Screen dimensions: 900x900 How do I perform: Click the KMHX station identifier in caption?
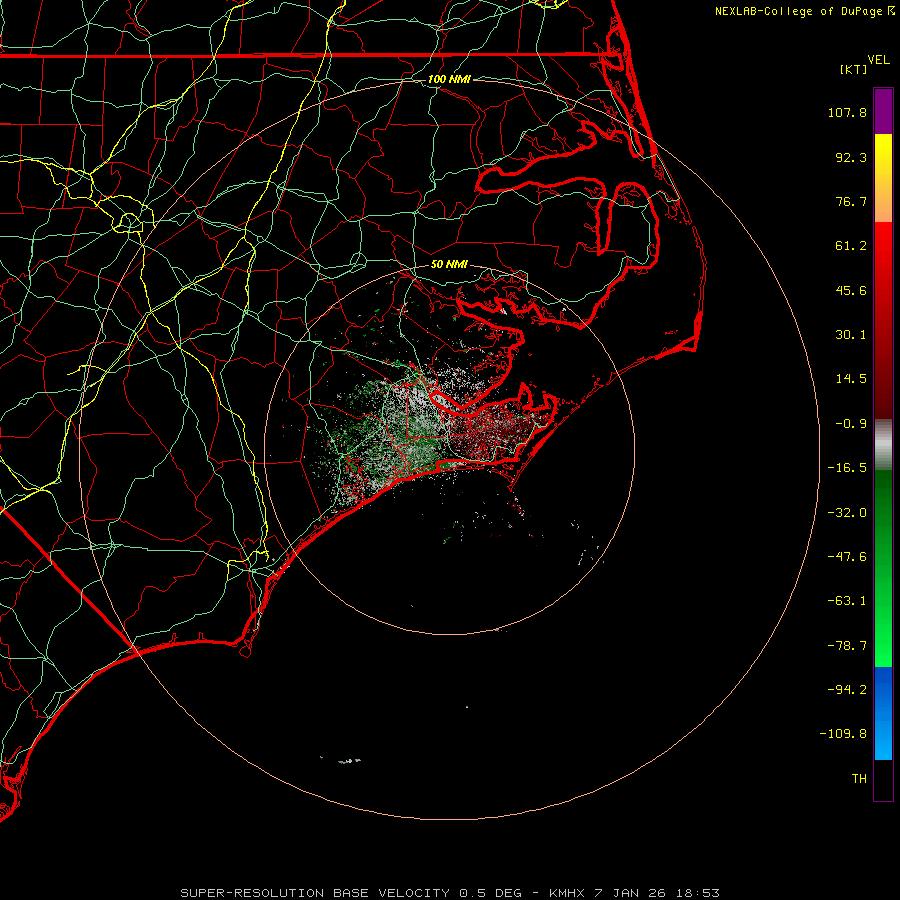[566, 893]
